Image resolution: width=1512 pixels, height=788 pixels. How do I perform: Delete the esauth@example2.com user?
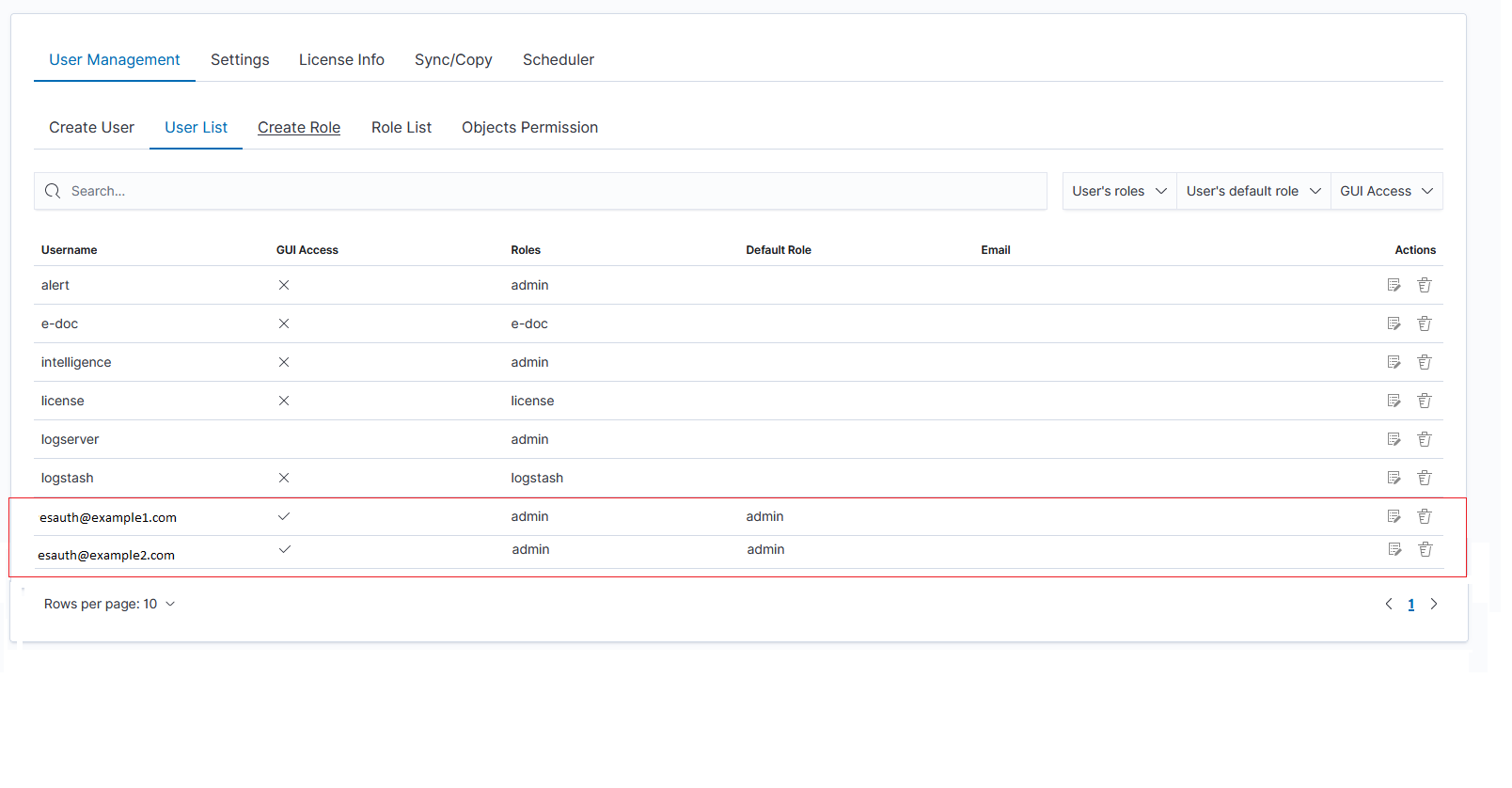click(1425, 549)
